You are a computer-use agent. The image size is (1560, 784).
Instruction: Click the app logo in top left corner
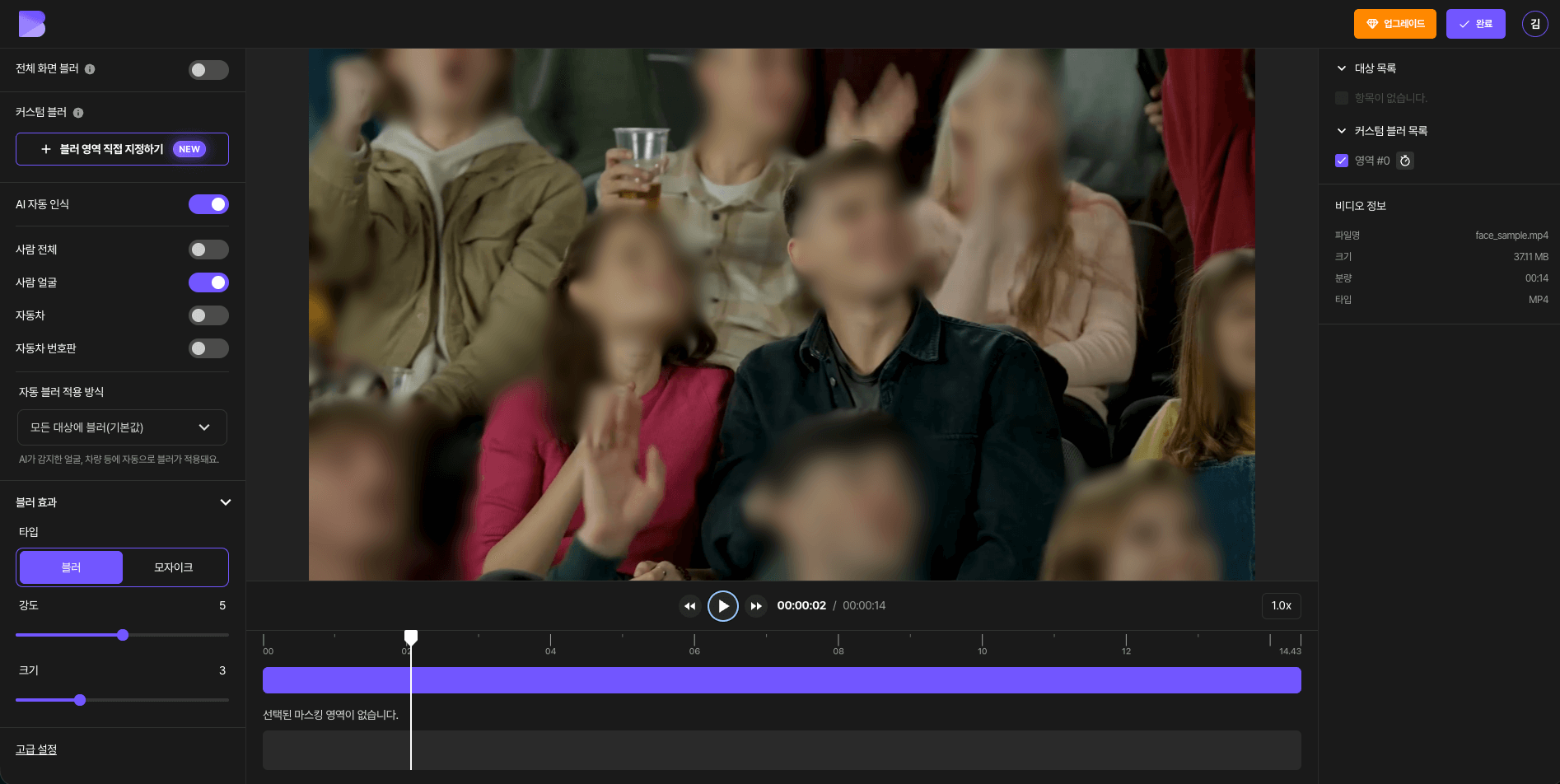(30, 24)
